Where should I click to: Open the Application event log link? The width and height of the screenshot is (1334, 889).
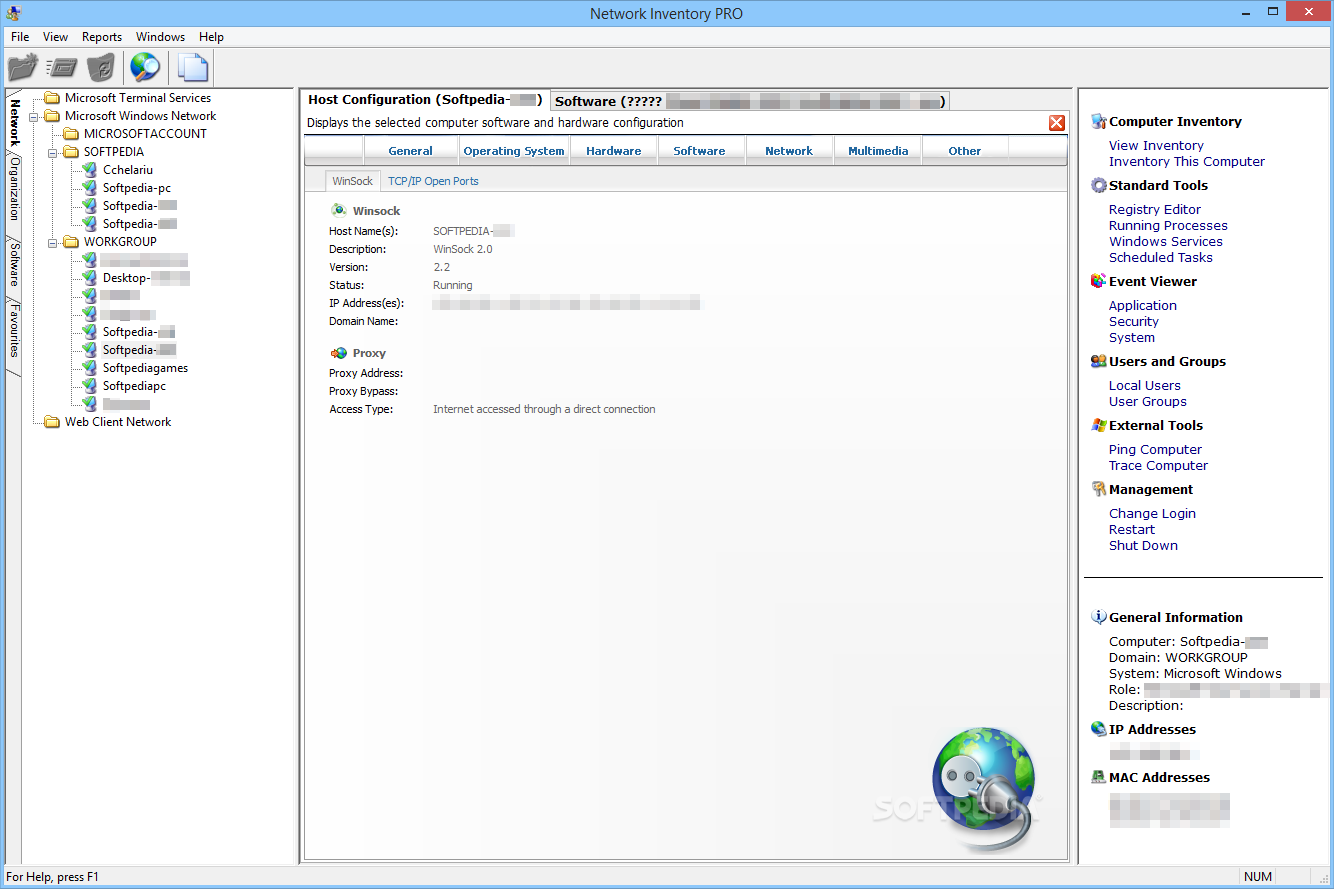pos(1143,305)
